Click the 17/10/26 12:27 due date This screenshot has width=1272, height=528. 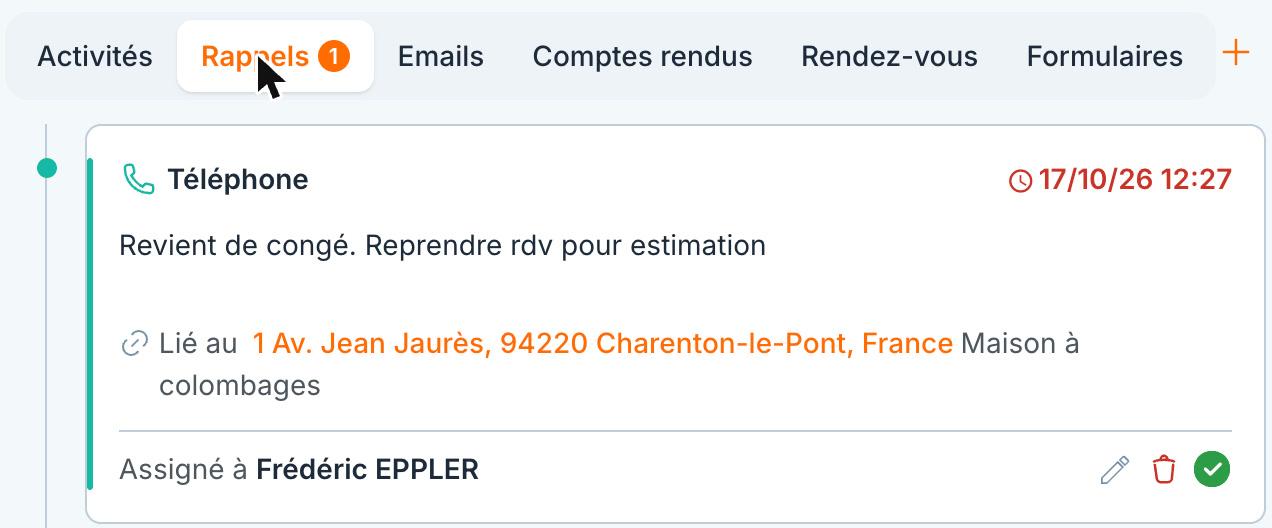(1135, 180)
